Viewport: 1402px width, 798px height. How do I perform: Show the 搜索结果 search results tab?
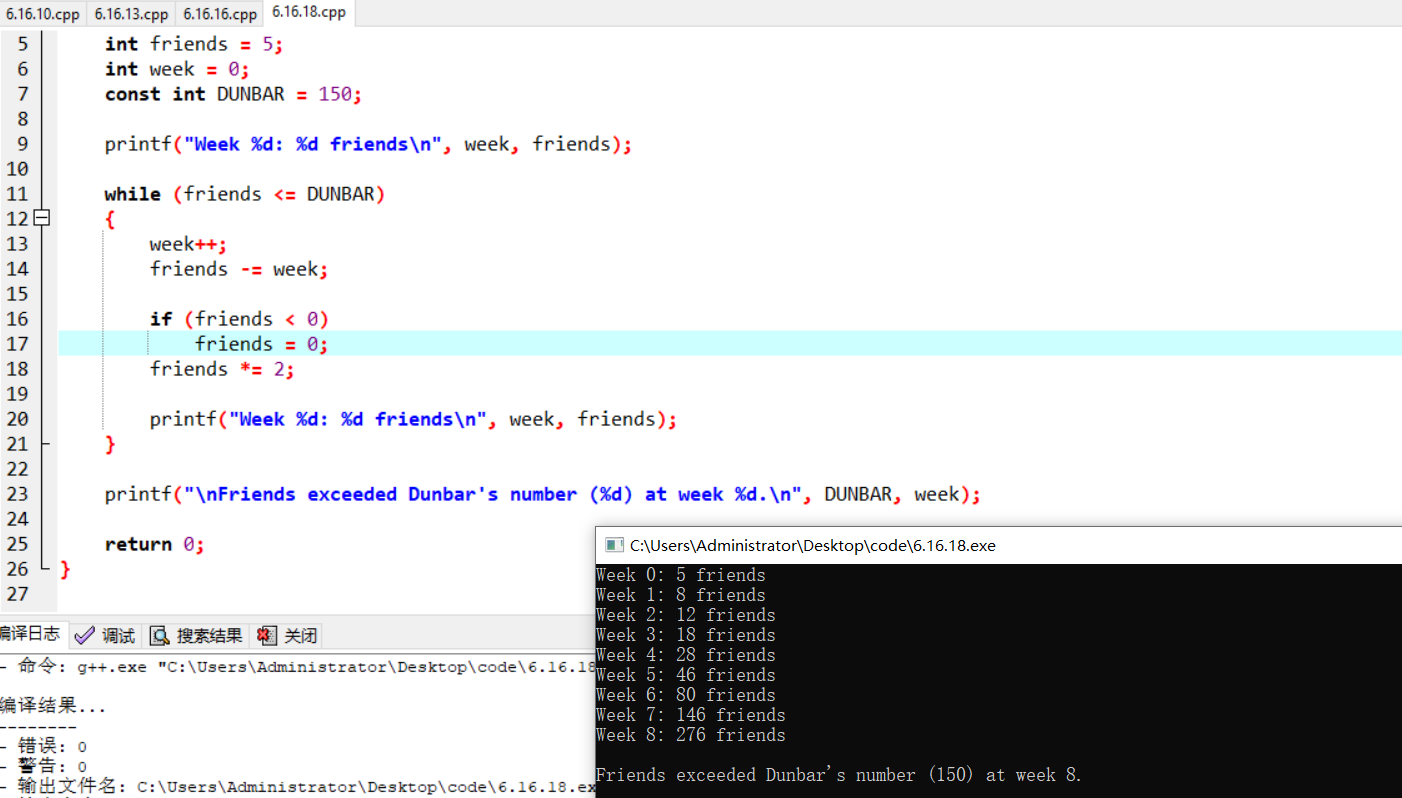pyautogui.click(x=197, y=635)
